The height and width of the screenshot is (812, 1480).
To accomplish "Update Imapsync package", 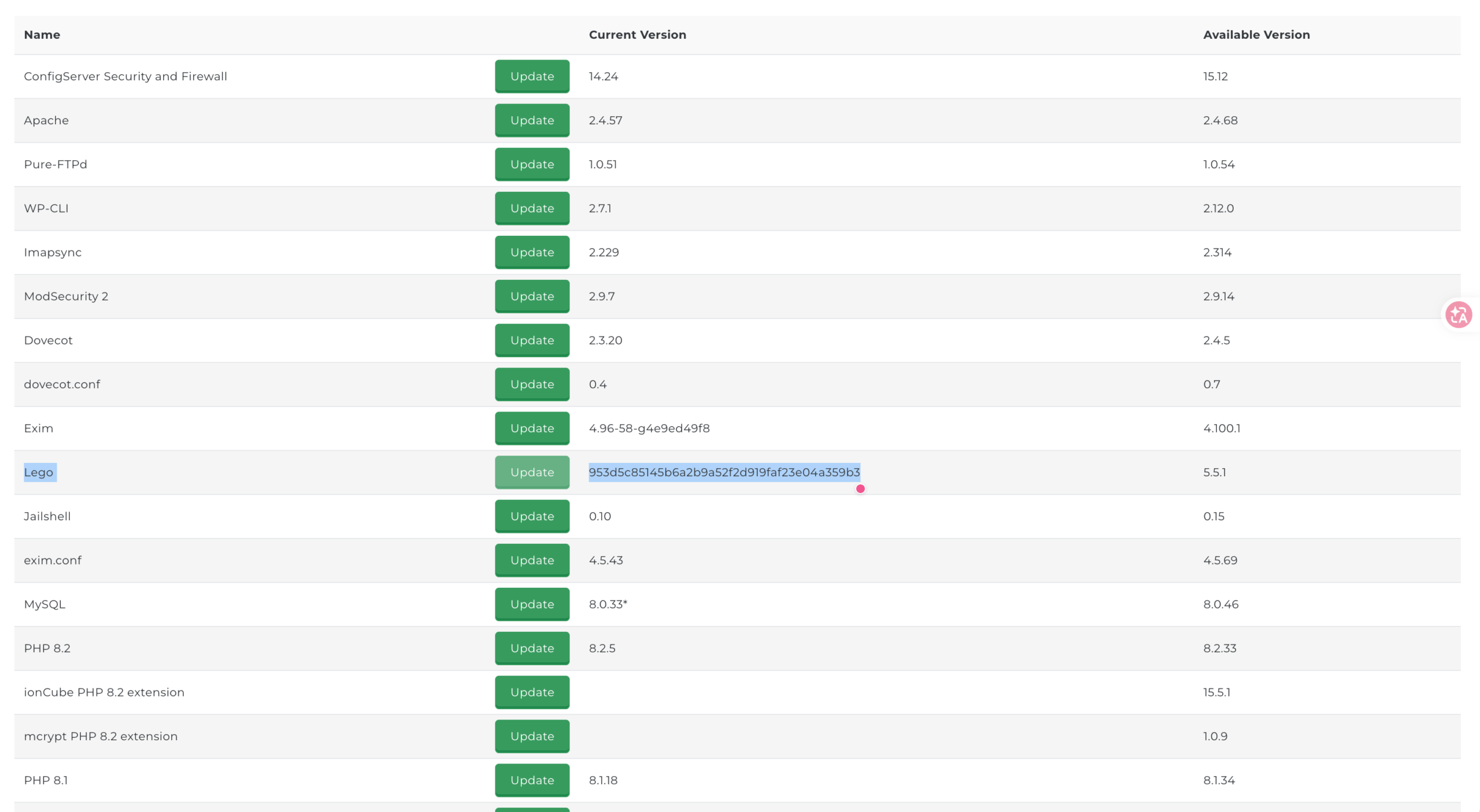I will 532,252.
